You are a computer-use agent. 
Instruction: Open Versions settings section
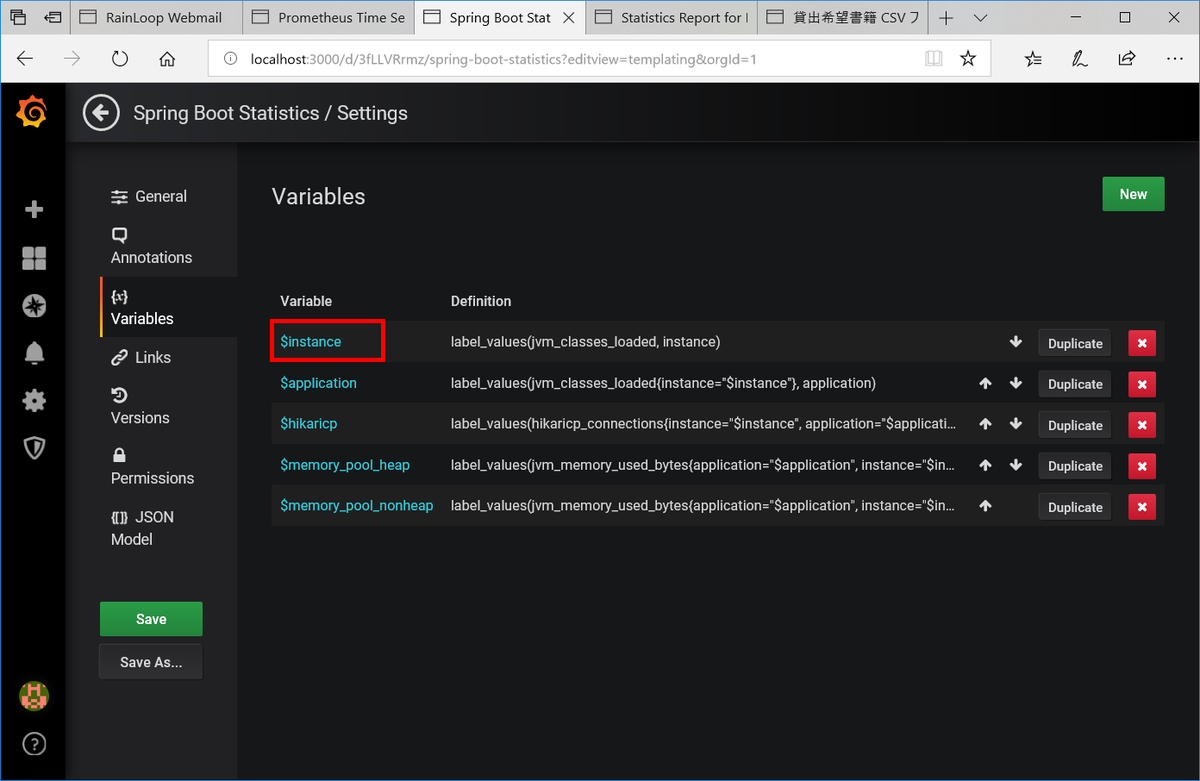tap(140, 406)
